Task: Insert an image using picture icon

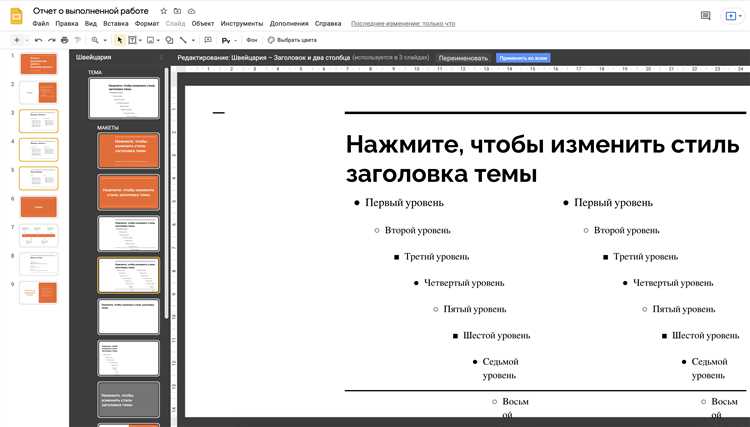Action: [151, 40]
